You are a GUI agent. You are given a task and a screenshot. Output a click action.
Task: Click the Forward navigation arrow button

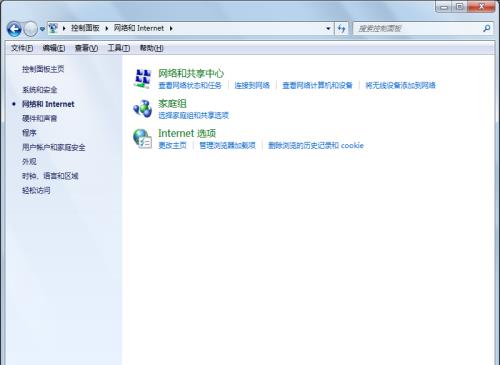30,29
